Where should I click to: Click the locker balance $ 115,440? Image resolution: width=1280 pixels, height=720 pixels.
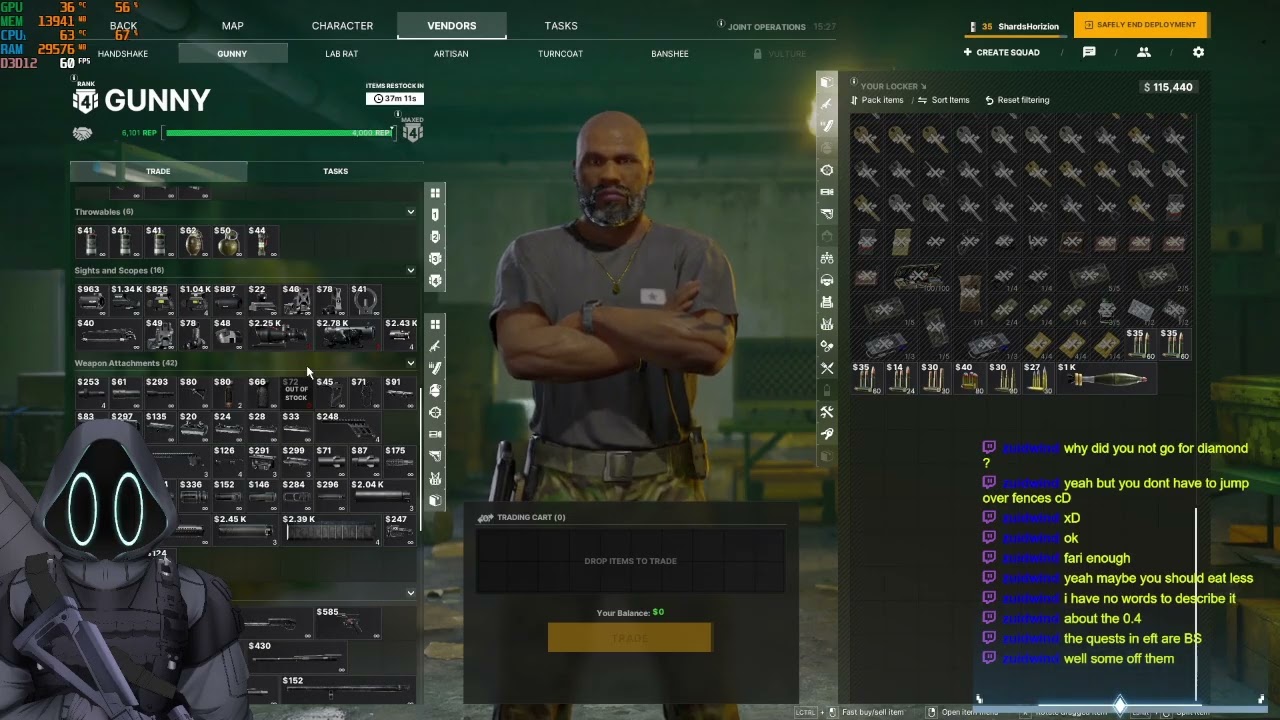pos(1168,87)
